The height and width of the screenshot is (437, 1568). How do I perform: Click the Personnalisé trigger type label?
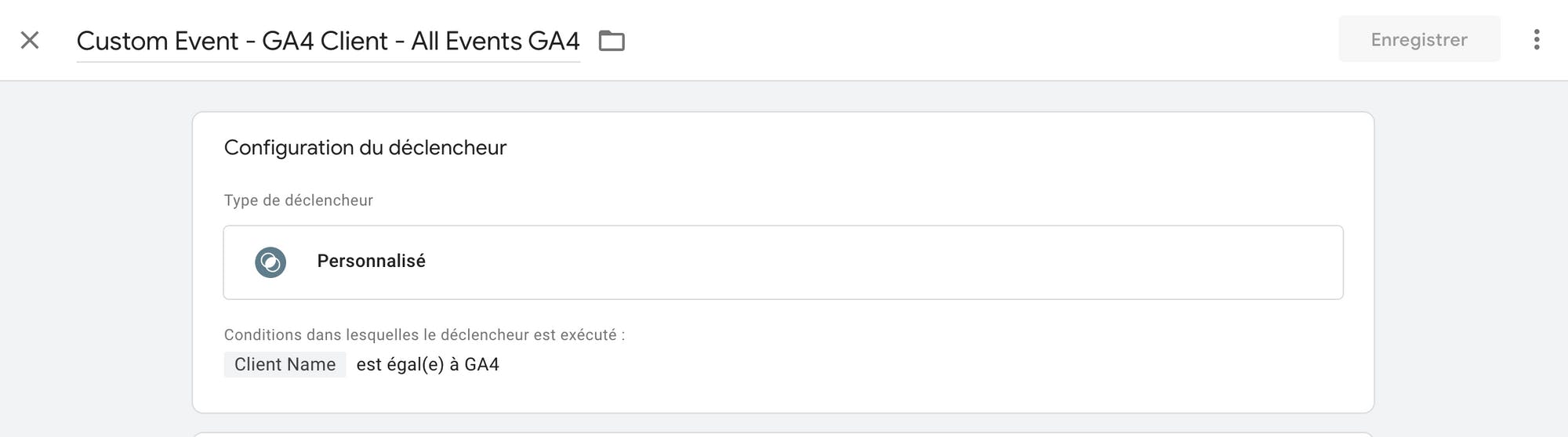[x=371, y=261]
